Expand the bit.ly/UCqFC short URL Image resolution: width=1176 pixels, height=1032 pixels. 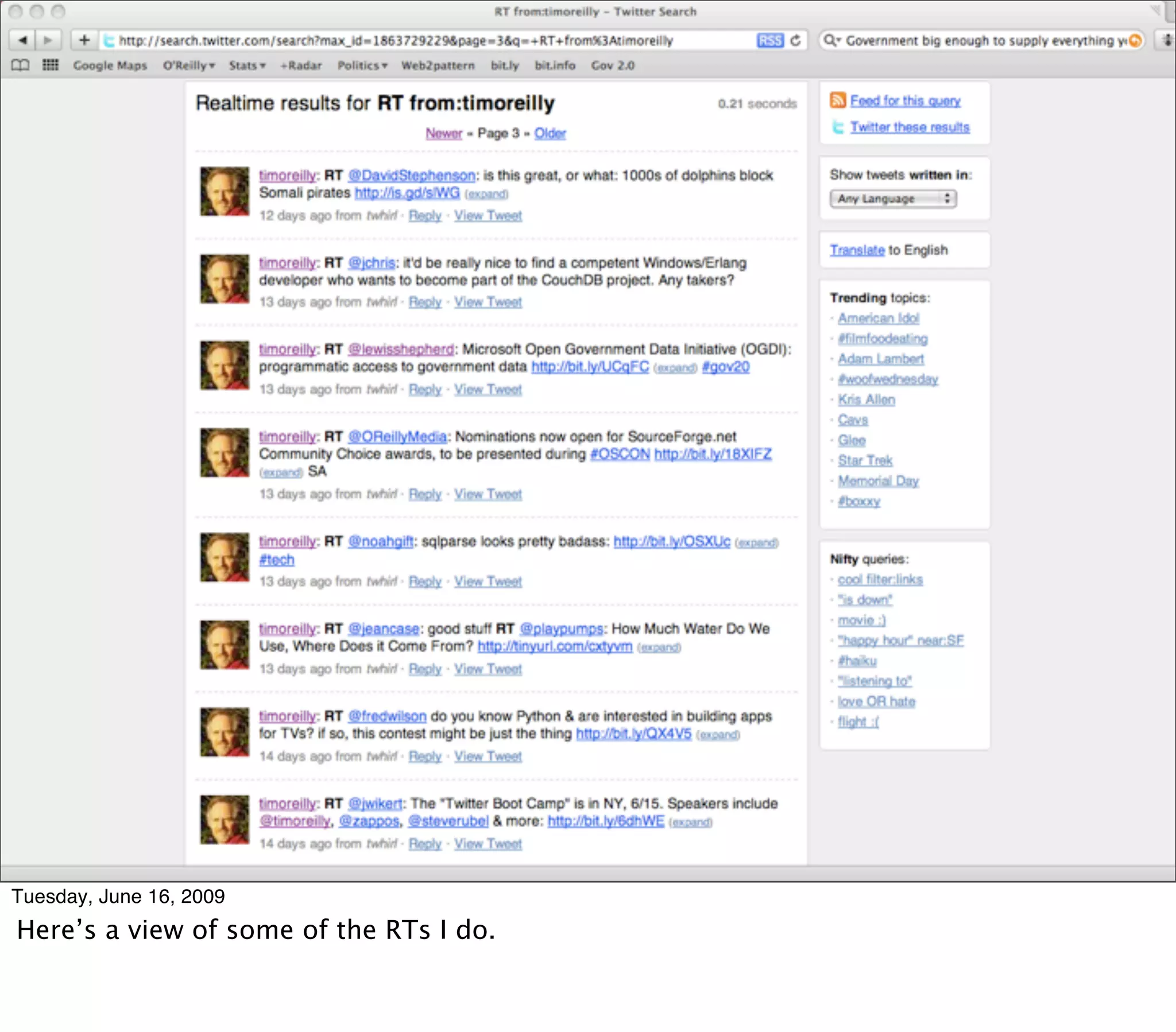[675, 367]
